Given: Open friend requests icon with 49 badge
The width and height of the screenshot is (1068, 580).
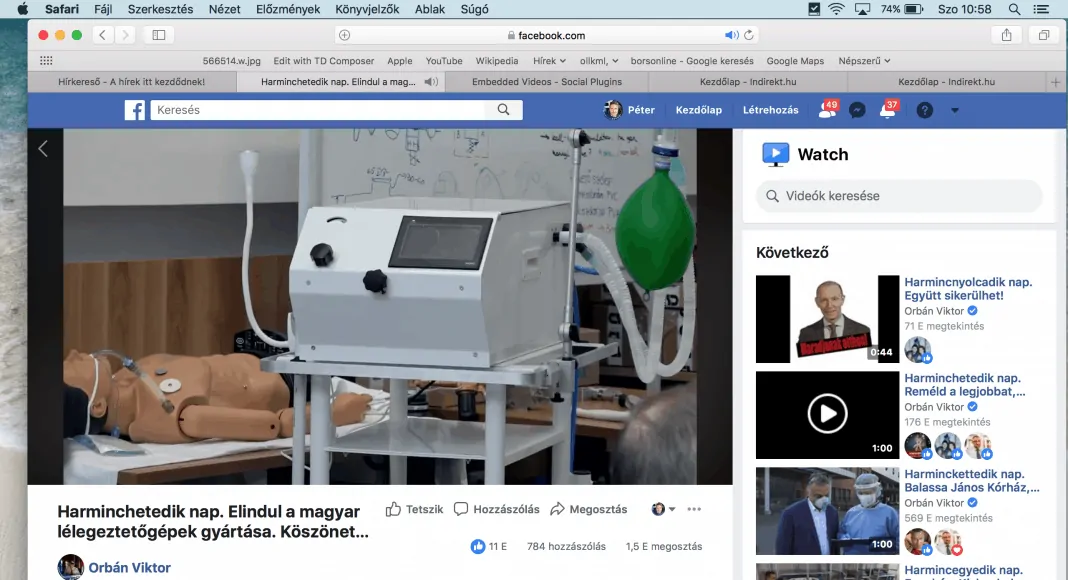Looking at the screenshot, I should point(828,110).
